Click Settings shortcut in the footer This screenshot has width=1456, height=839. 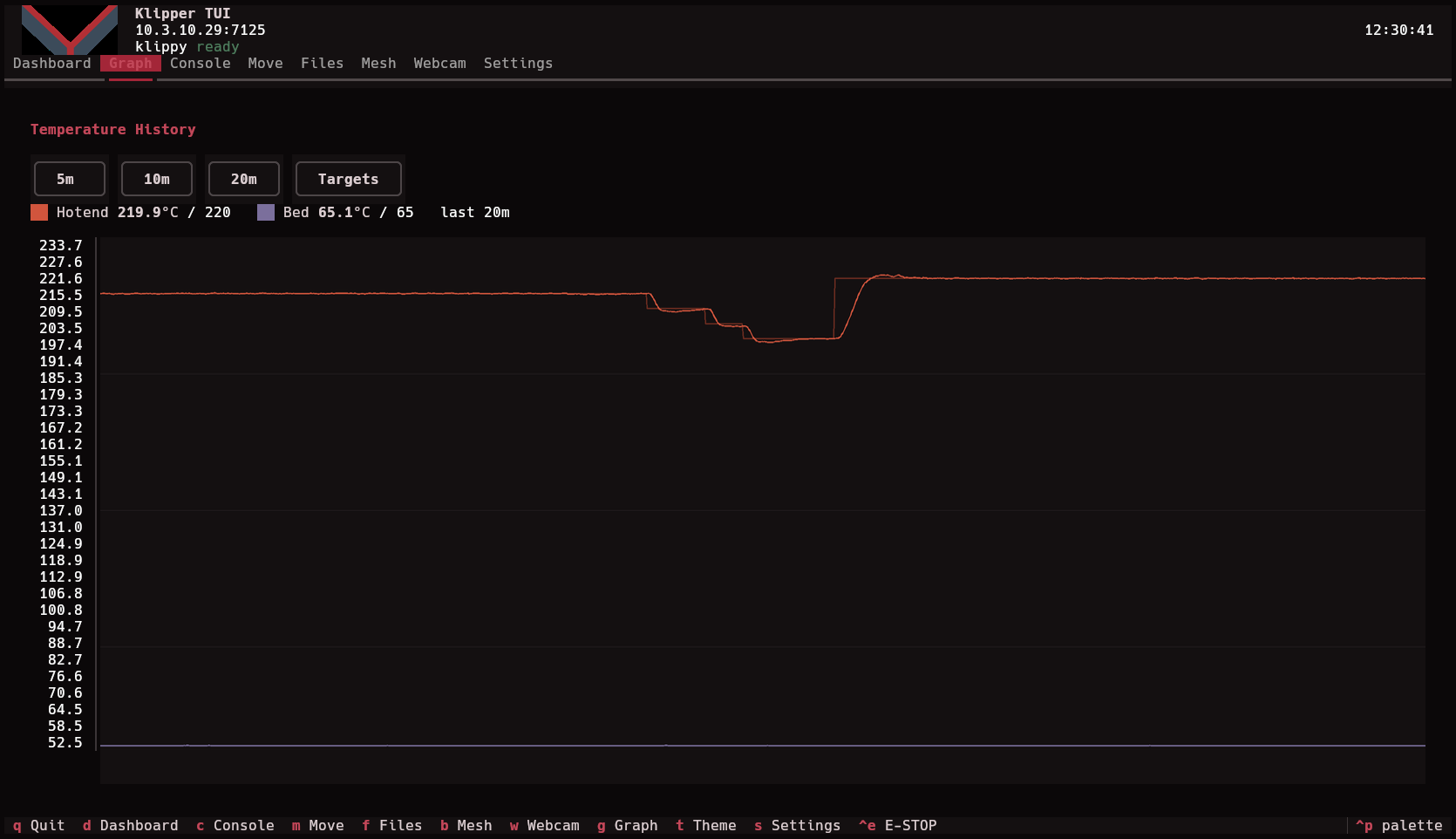pos(798,826)
